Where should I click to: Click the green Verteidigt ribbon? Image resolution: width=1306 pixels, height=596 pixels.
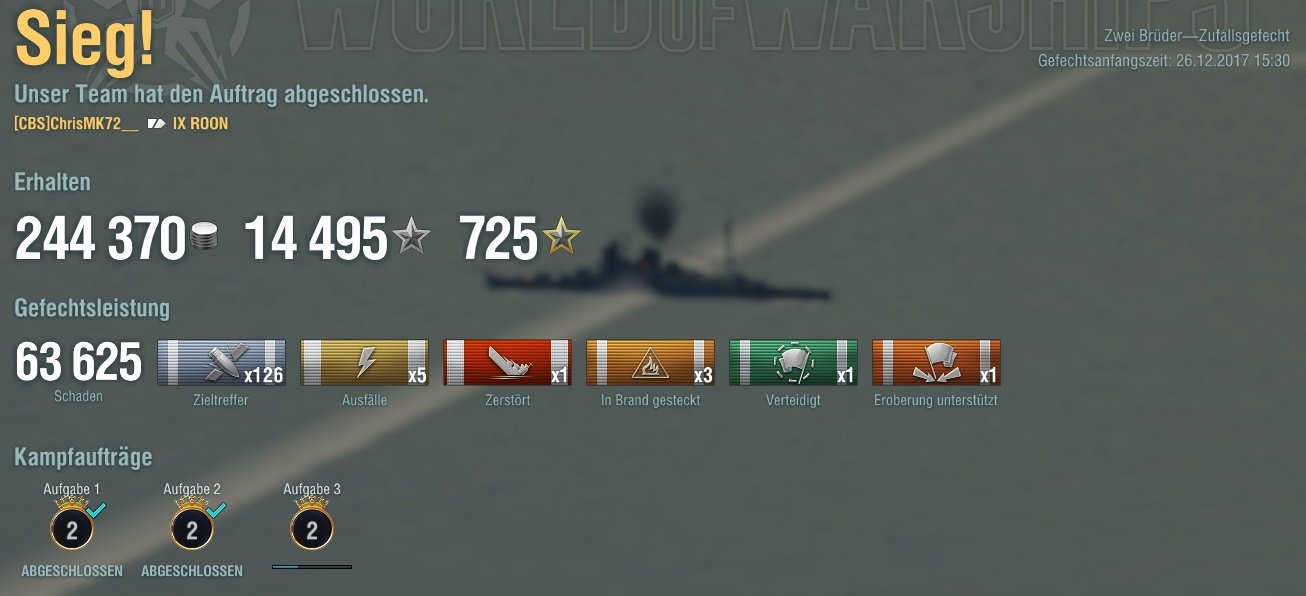click(793, 363)
